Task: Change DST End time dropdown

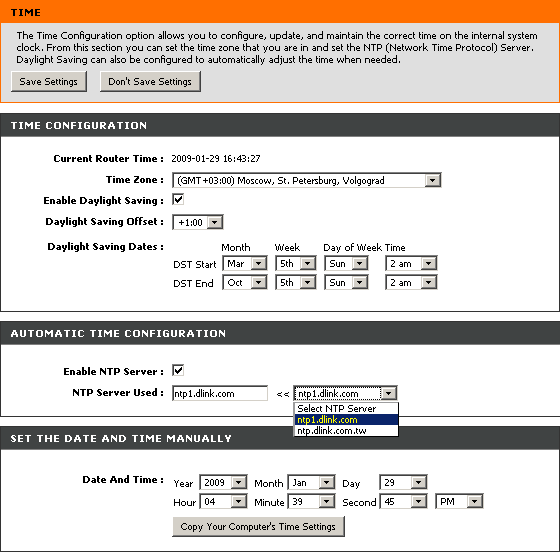Action: [411, 282]
